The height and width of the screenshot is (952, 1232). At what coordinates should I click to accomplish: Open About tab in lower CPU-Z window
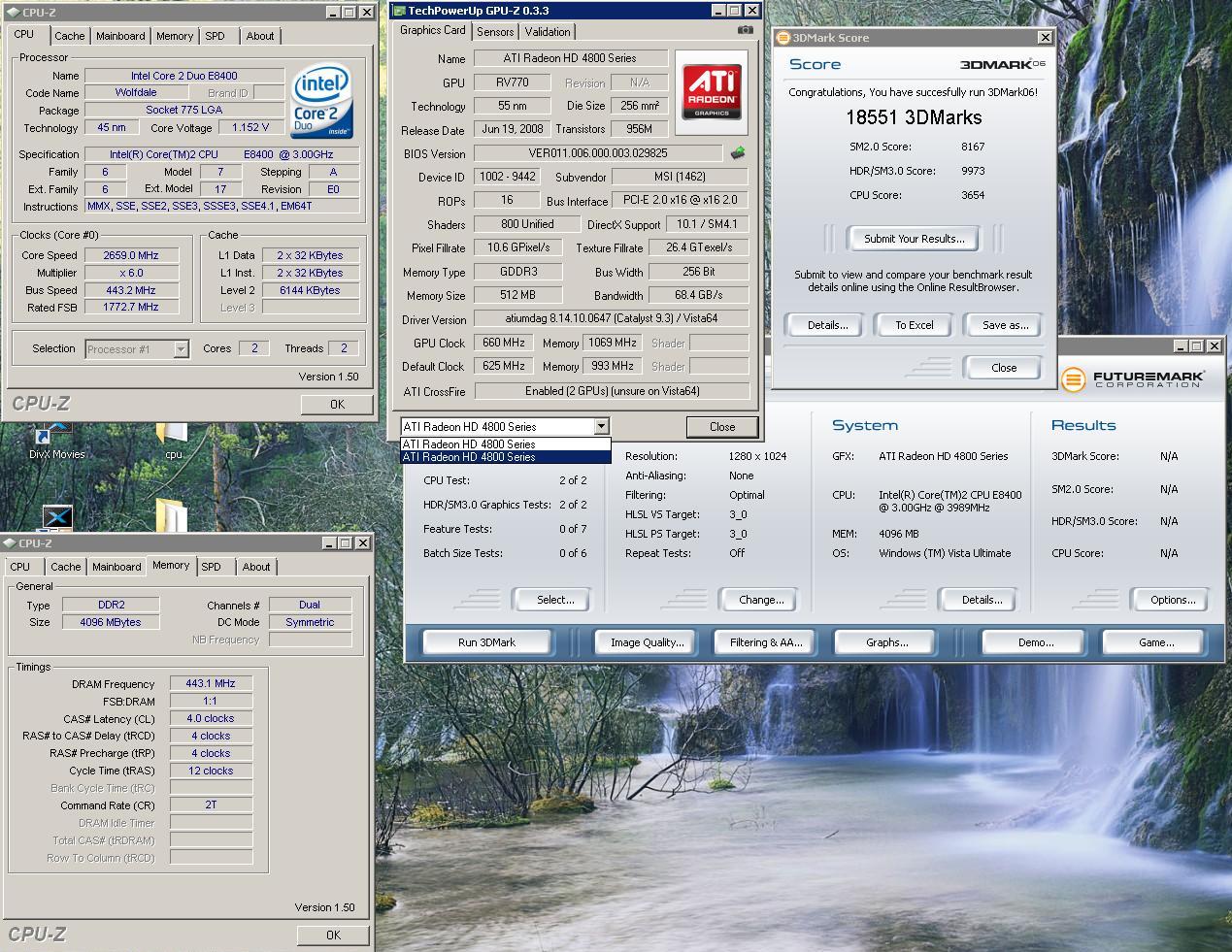256,567
